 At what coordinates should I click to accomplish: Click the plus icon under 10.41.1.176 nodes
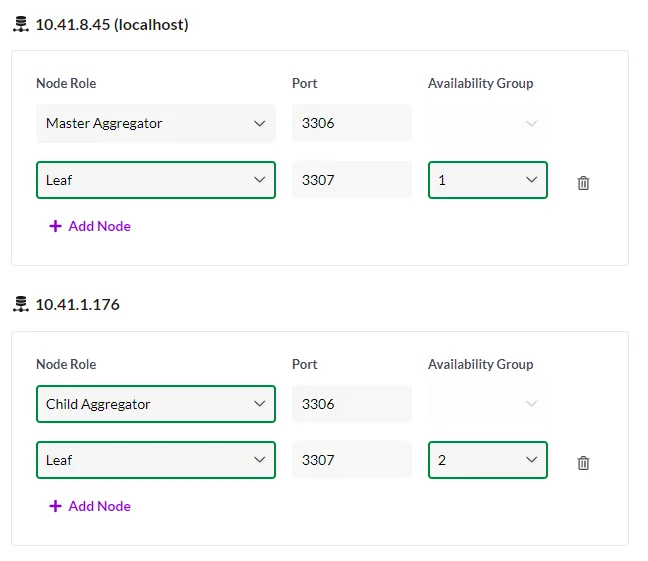click(55, 506)
